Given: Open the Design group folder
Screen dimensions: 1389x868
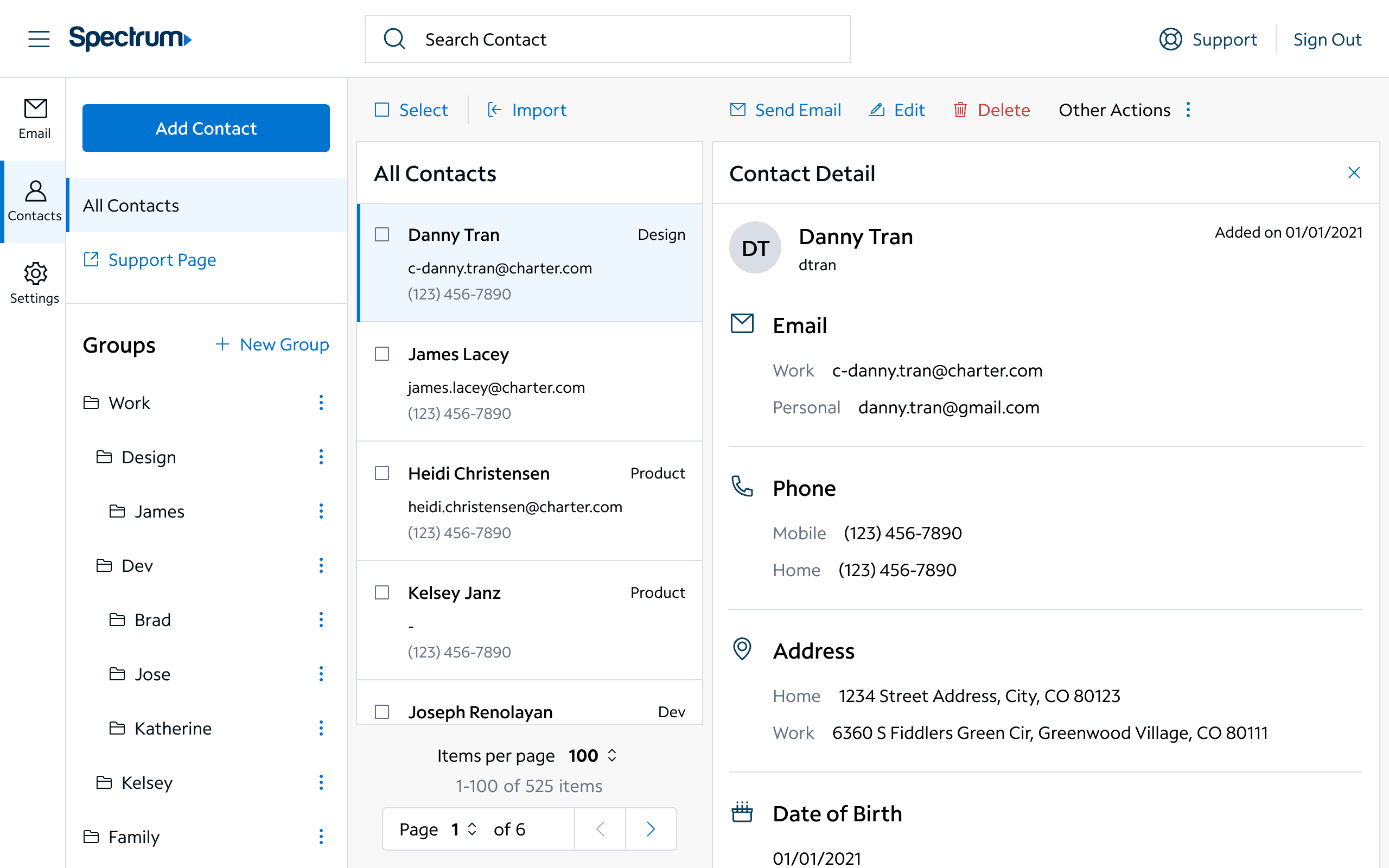Looking at the screenshot, I should pyautogui.click(x=136, y=457).
